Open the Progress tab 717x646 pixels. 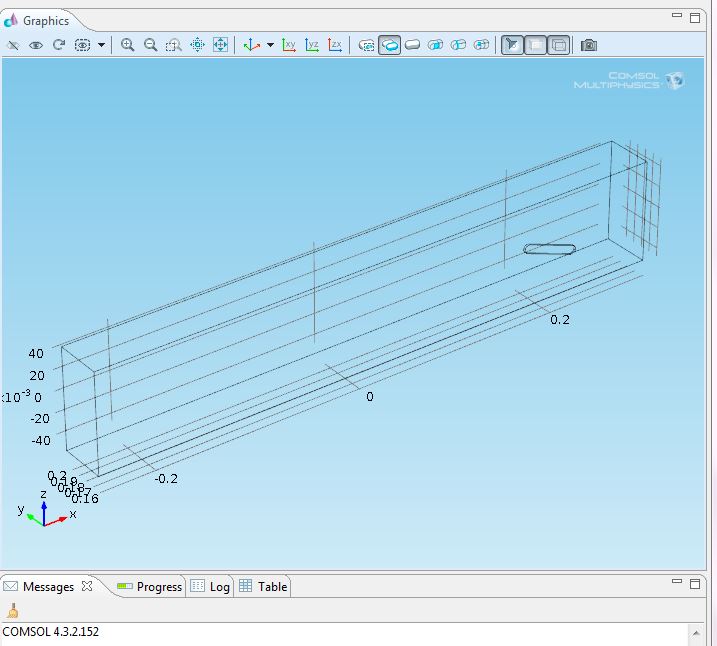pyautogui.click(x=150, y=587)
